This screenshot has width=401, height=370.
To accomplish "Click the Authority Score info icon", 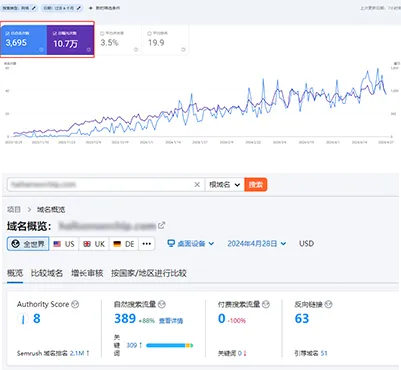I will 75,304.
